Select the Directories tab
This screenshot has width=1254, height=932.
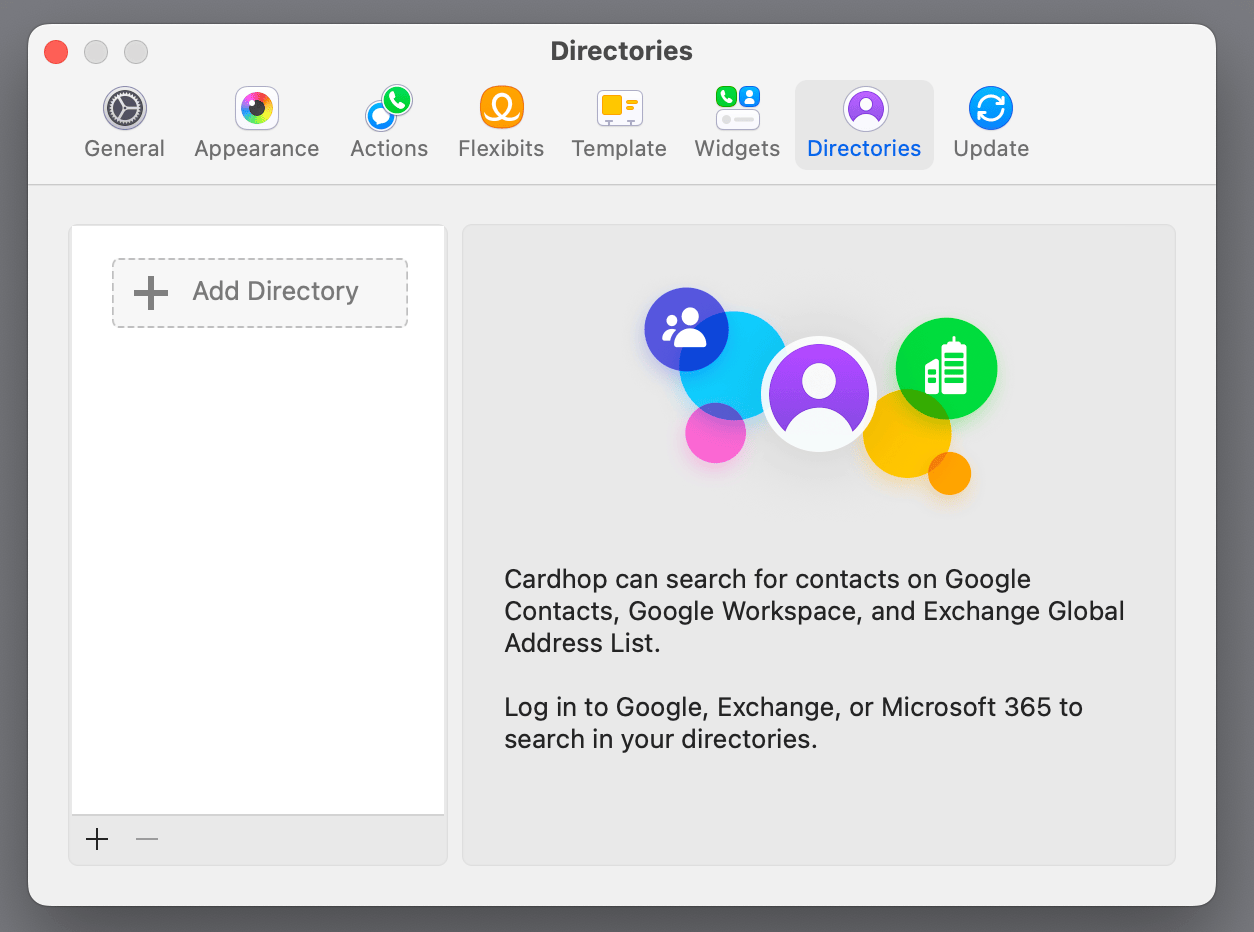[x=864, y=125]
